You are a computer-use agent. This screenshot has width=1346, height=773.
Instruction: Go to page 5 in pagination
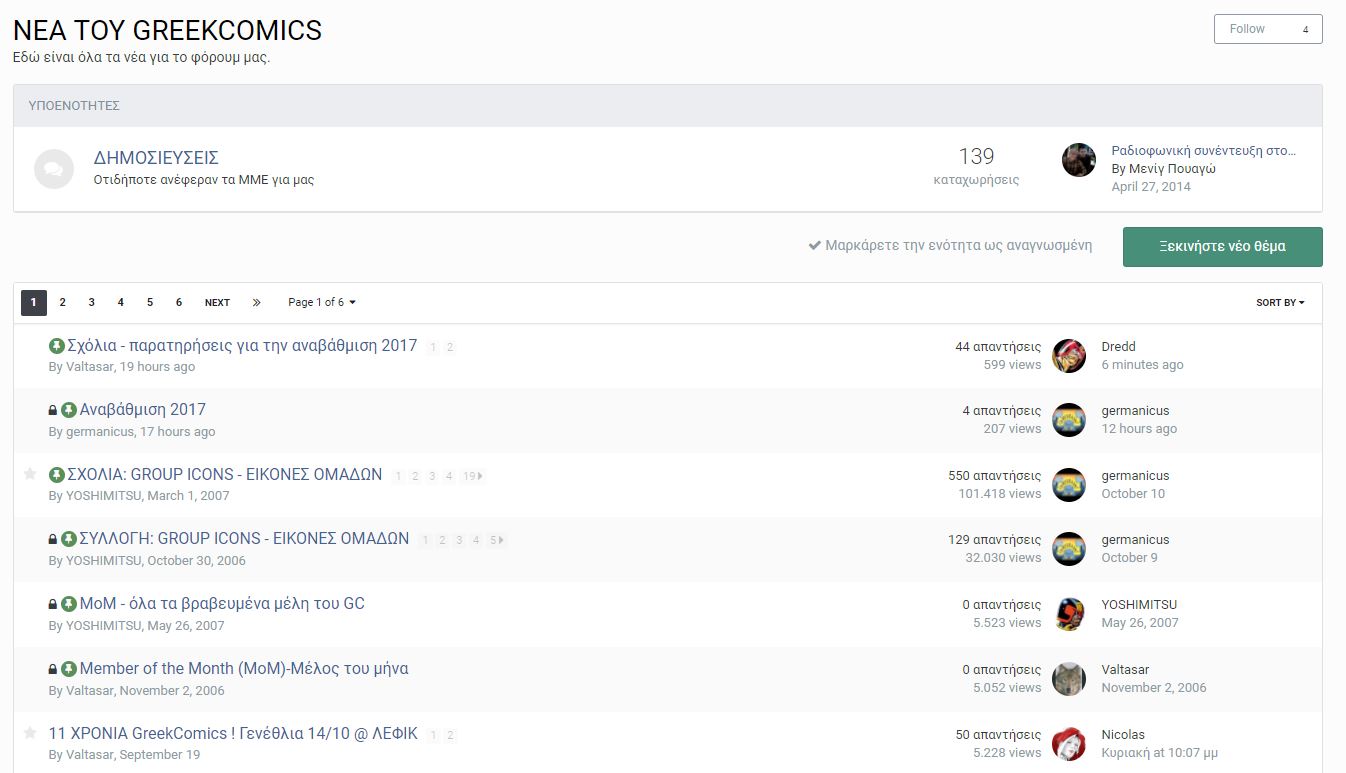pyautogui.click(x=150, y=302)
